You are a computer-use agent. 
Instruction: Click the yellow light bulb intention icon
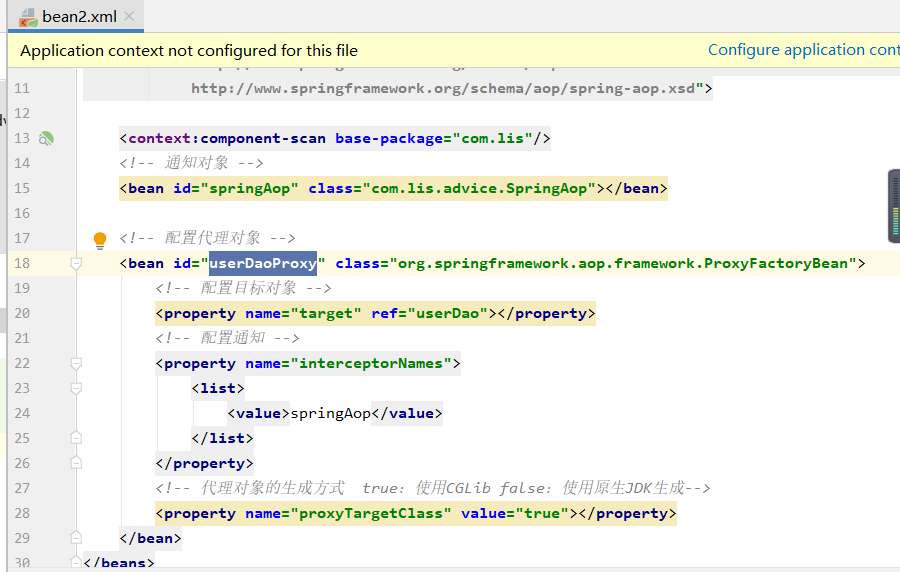[100, 240]
